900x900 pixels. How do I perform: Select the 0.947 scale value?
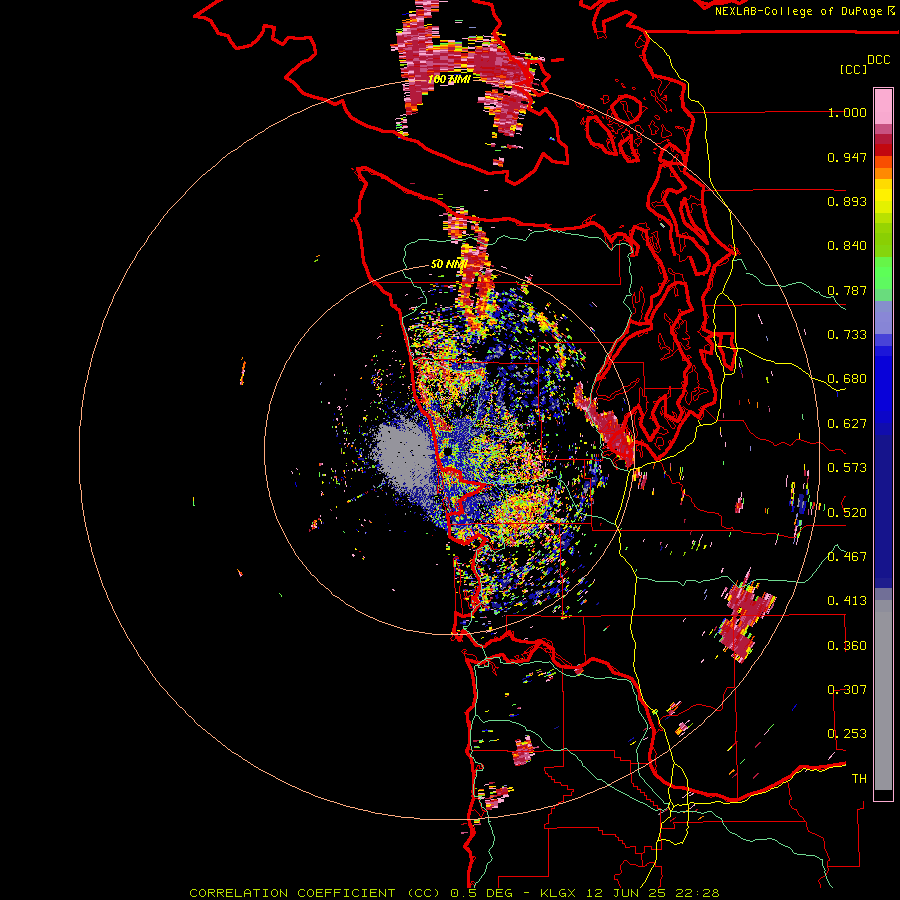847,157
